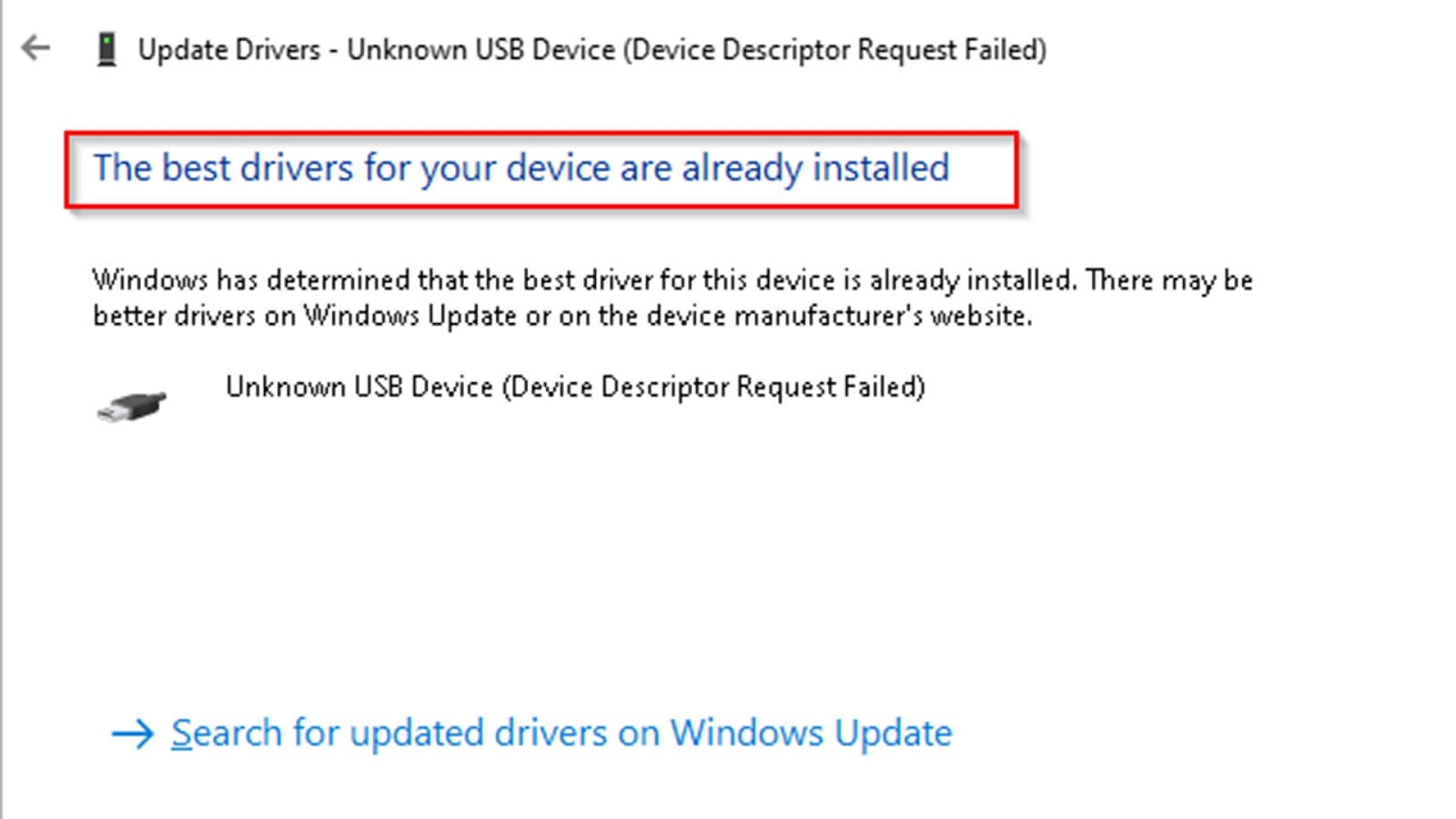Click the USB connector icon
Image resolution: width=1456 pixels, height=819 pixels.
coord(132,406)
